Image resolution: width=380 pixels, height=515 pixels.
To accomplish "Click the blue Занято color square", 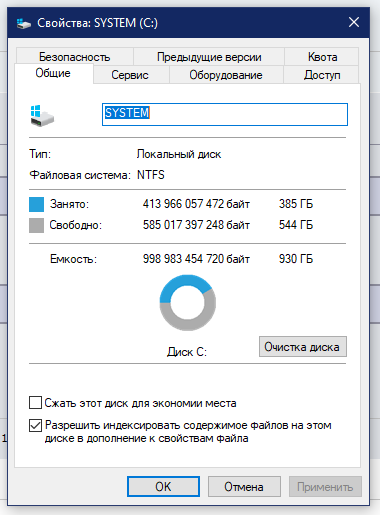I will pyautogui.click(x=36, y=204).
